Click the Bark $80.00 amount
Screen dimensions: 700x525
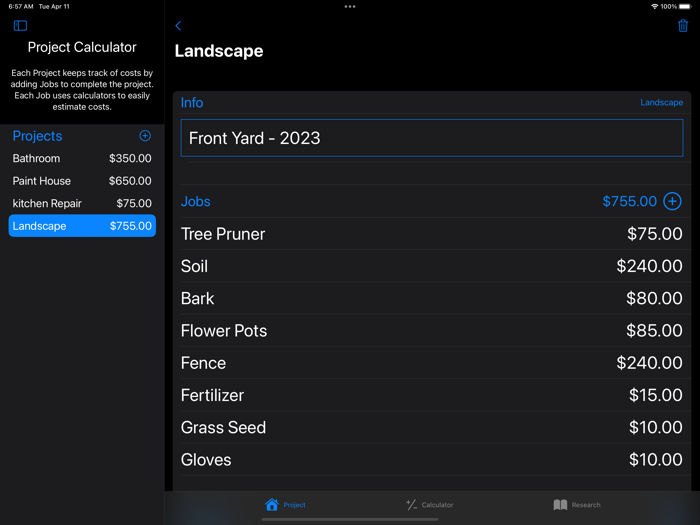[x=654, y=298]
